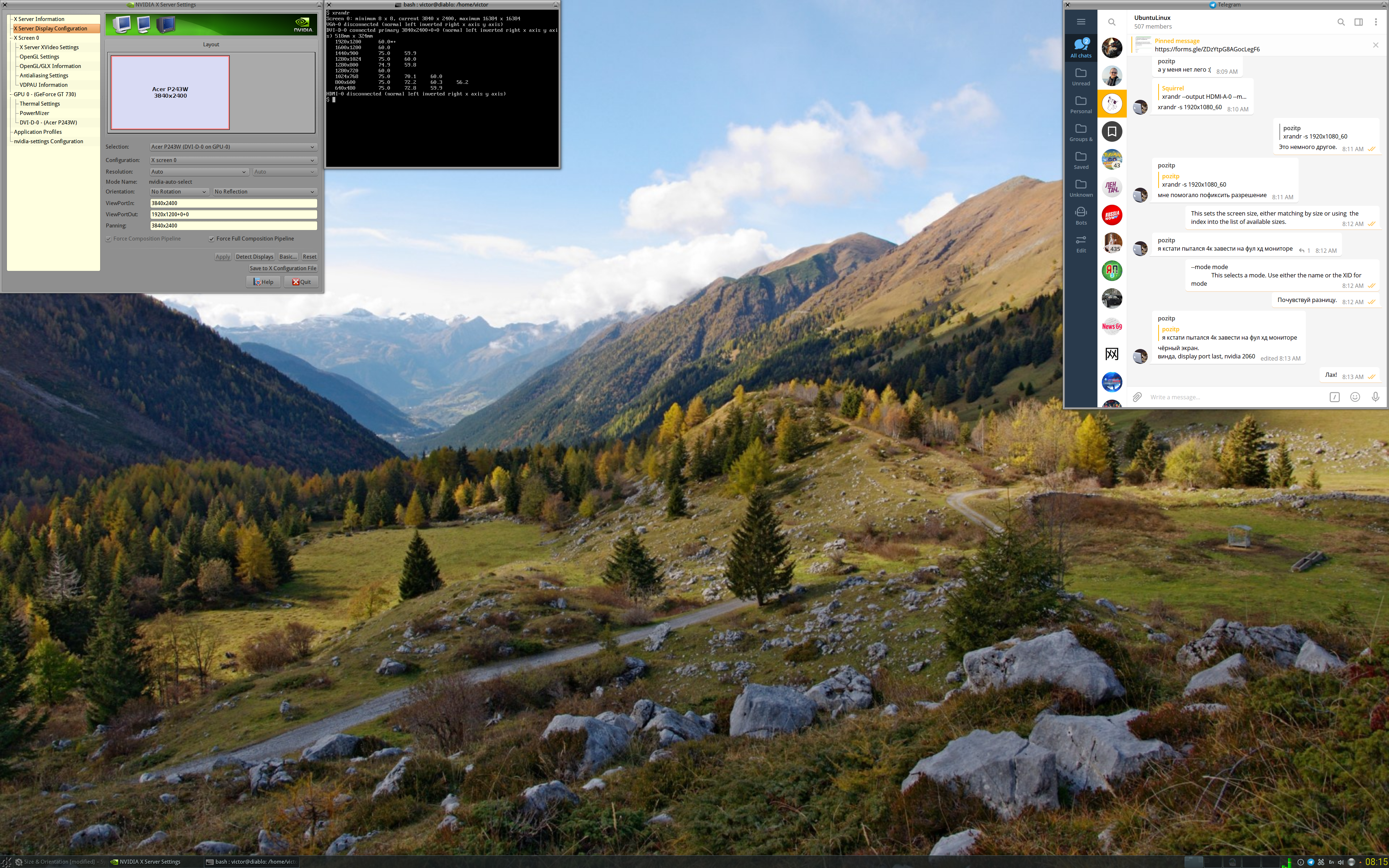Open Application Profiles in NVIDIA tree
Image resolution: width=1389 pixels, height=868 pixels.
38,132
